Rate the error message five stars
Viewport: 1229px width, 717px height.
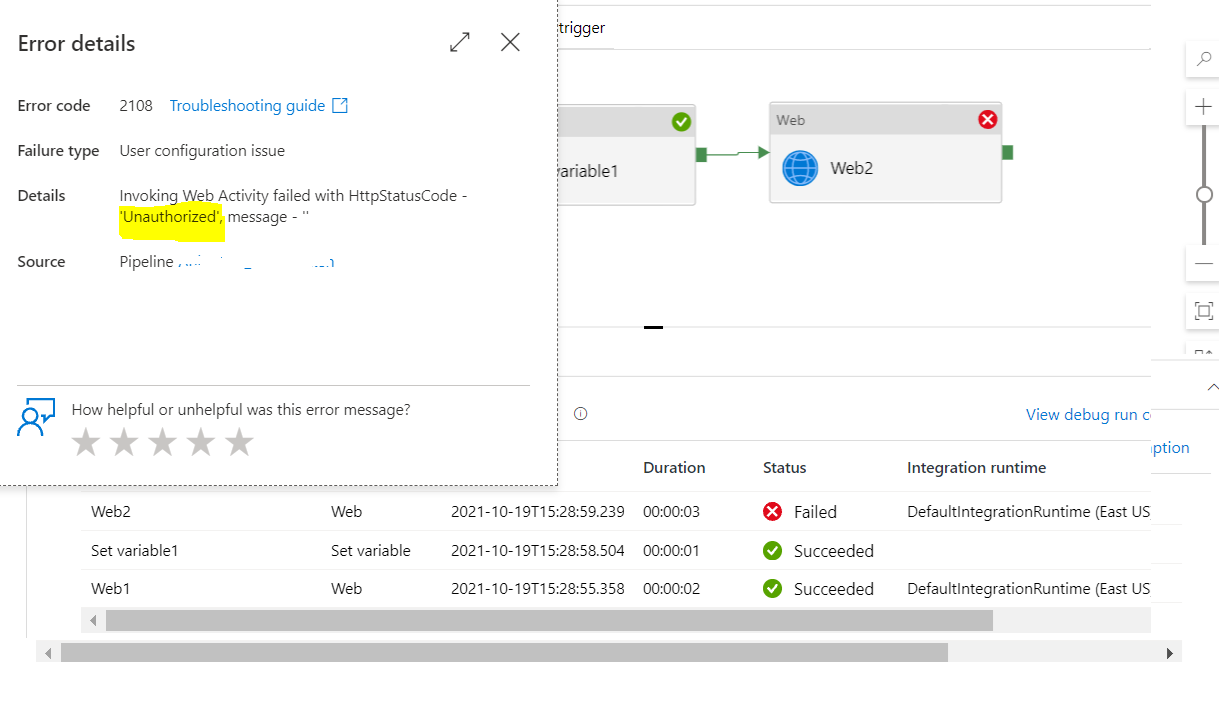(x=239, y=441)
